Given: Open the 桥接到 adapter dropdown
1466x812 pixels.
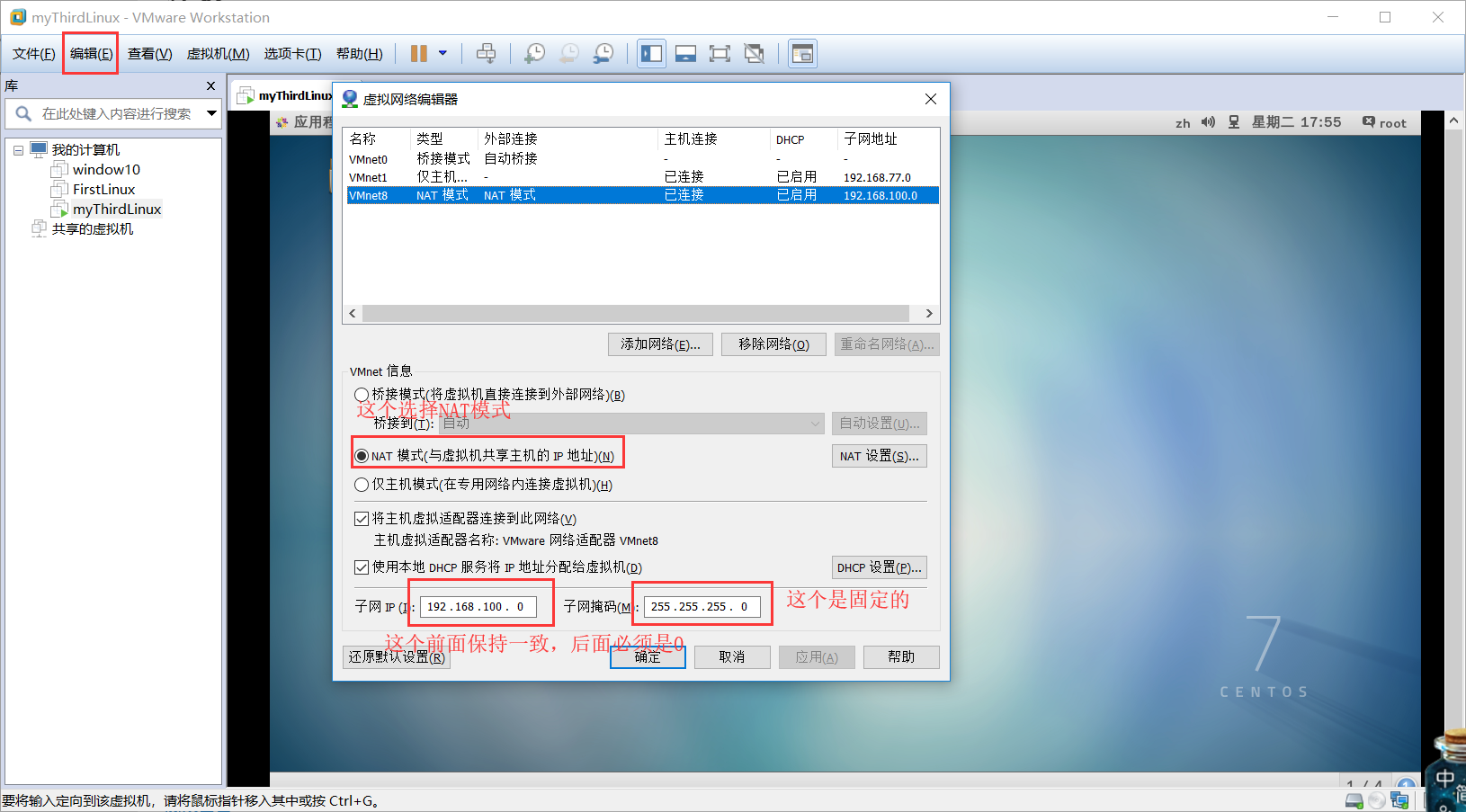Looking at the screenshot, I should pyautogui.click(x=631, y=424).
